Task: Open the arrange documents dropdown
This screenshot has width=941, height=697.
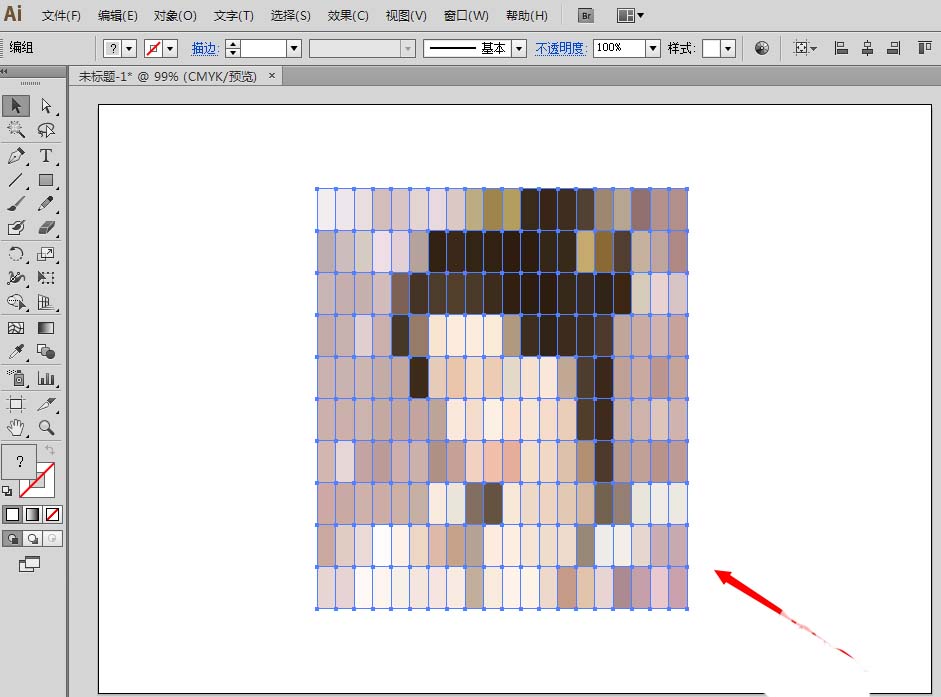Action: pyautogui.click(x=630, y=16)
